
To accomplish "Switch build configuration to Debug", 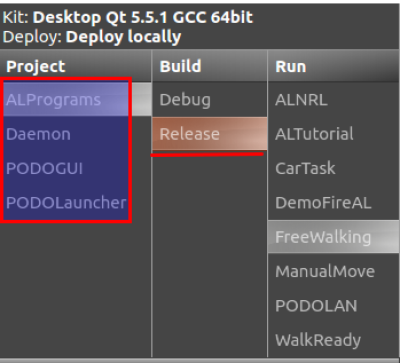I will pyautogui.click(x=210, y=99).
